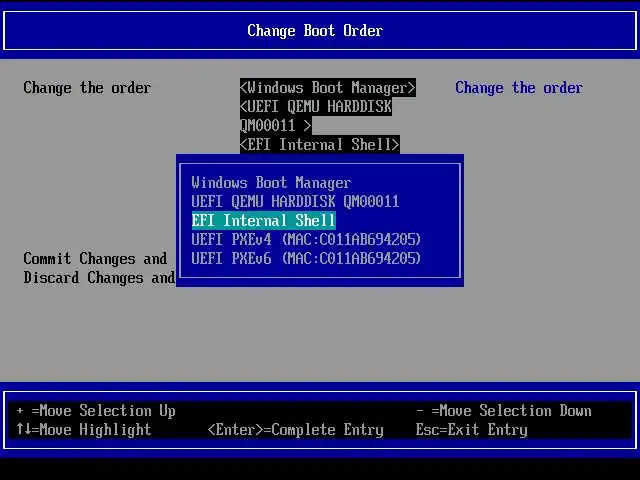Click <UEFI QEMU HARDDISK order field line
Image resolution: width=640 pixels, height=480 pixels.
point(316,107)
